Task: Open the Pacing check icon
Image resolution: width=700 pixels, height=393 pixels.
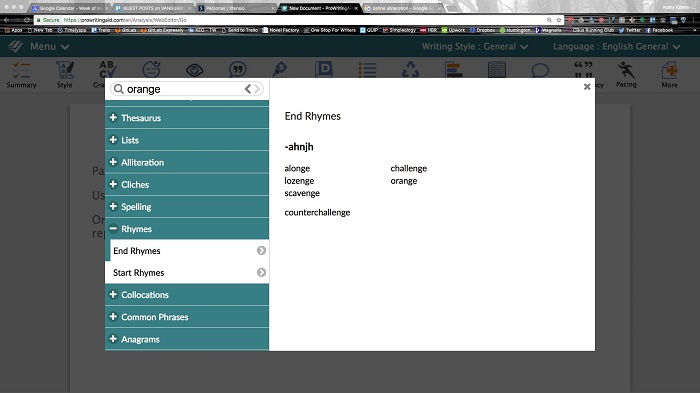Action: tap(626, 75)
